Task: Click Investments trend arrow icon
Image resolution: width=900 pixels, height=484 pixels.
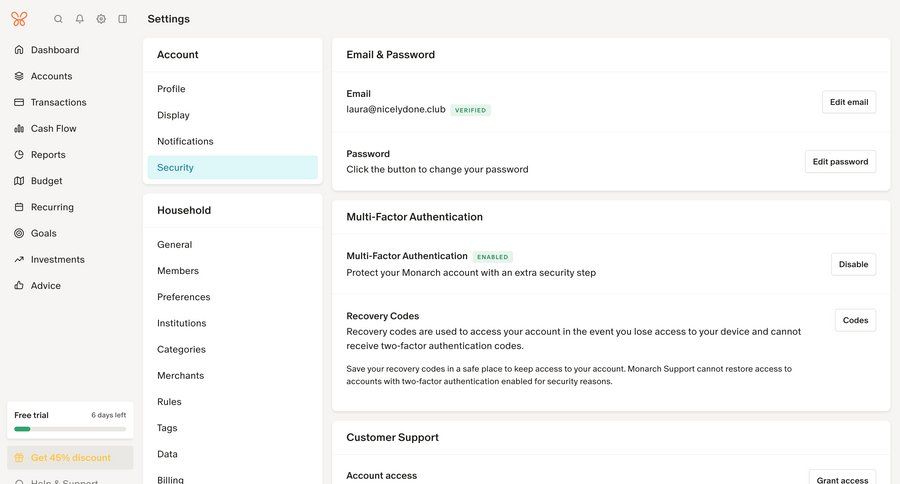Action: click(19, 260)
